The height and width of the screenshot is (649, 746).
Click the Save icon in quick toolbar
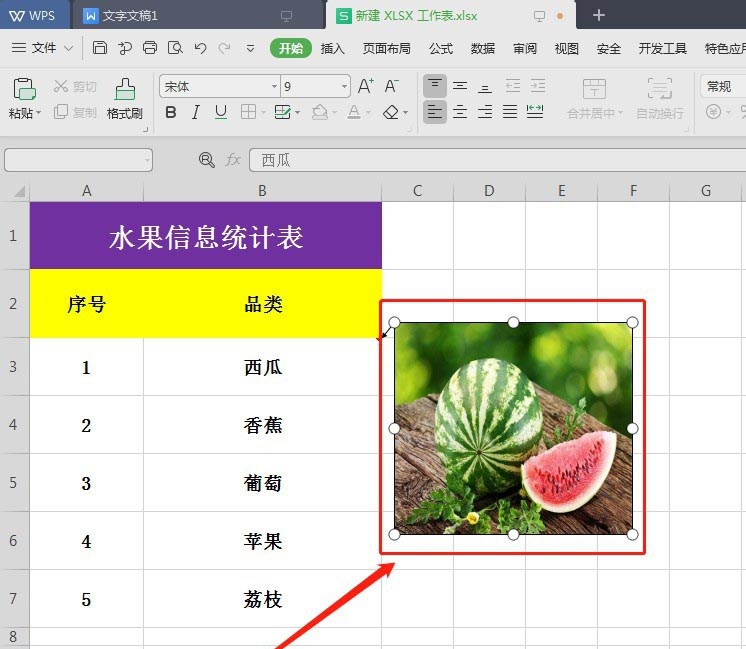[99, 48]
